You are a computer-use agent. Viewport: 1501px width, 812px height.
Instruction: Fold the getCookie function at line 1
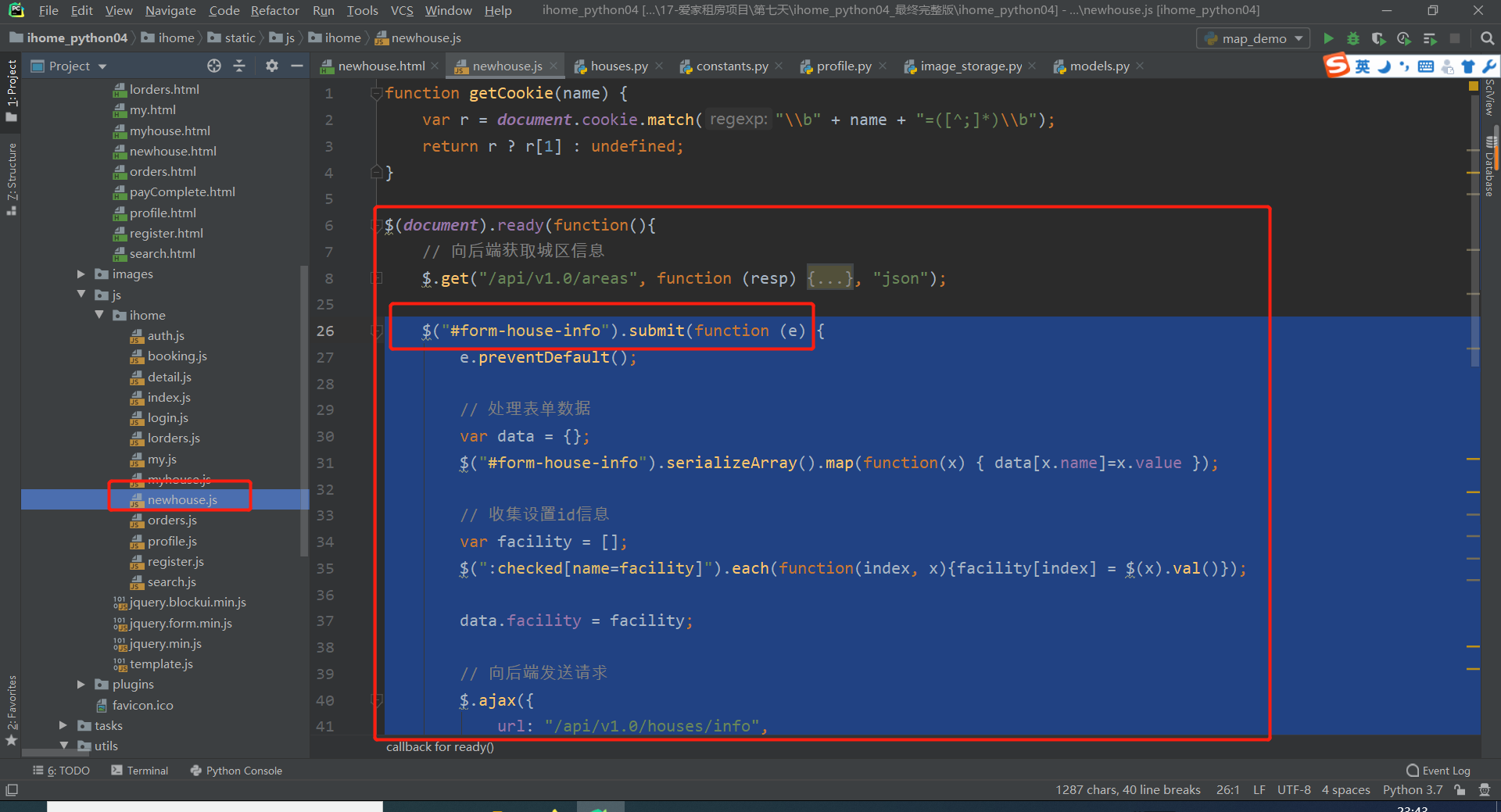click(377, 94)
